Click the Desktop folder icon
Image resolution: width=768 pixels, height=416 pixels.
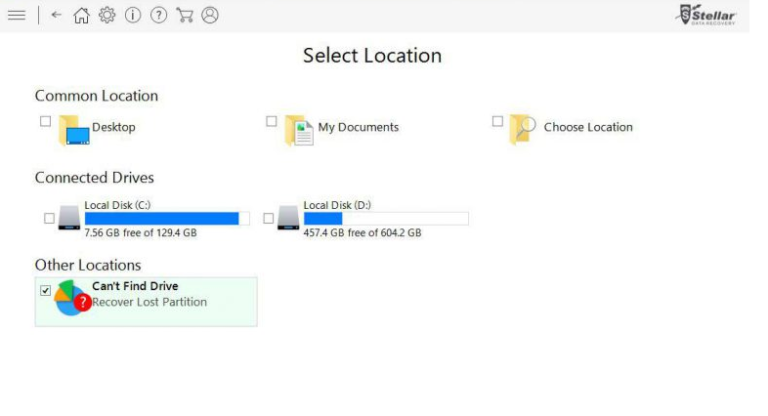(x=74, y=129)
